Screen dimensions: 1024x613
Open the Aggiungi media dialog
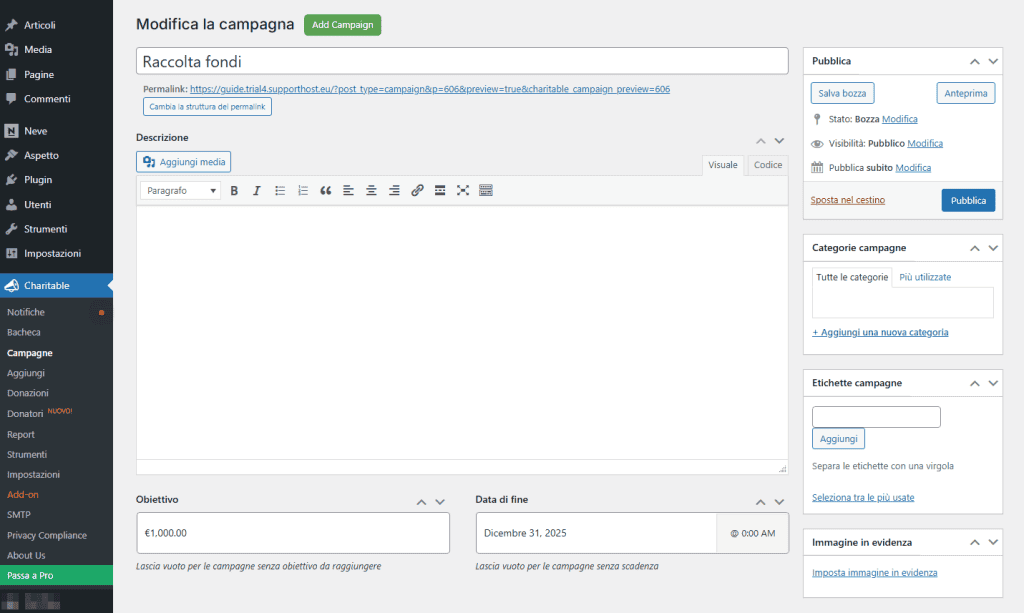pos(183,161)
